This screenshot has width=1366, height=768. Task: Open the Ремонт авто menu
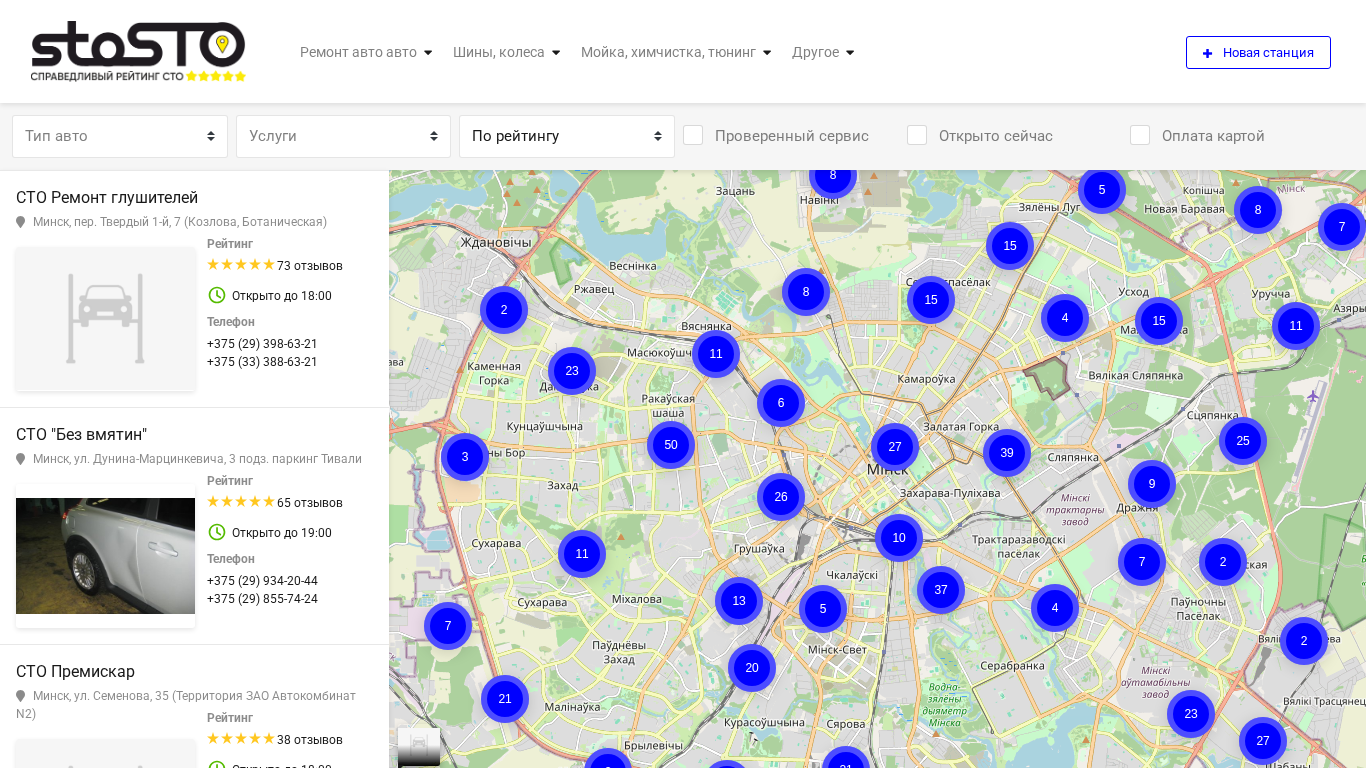366,52
